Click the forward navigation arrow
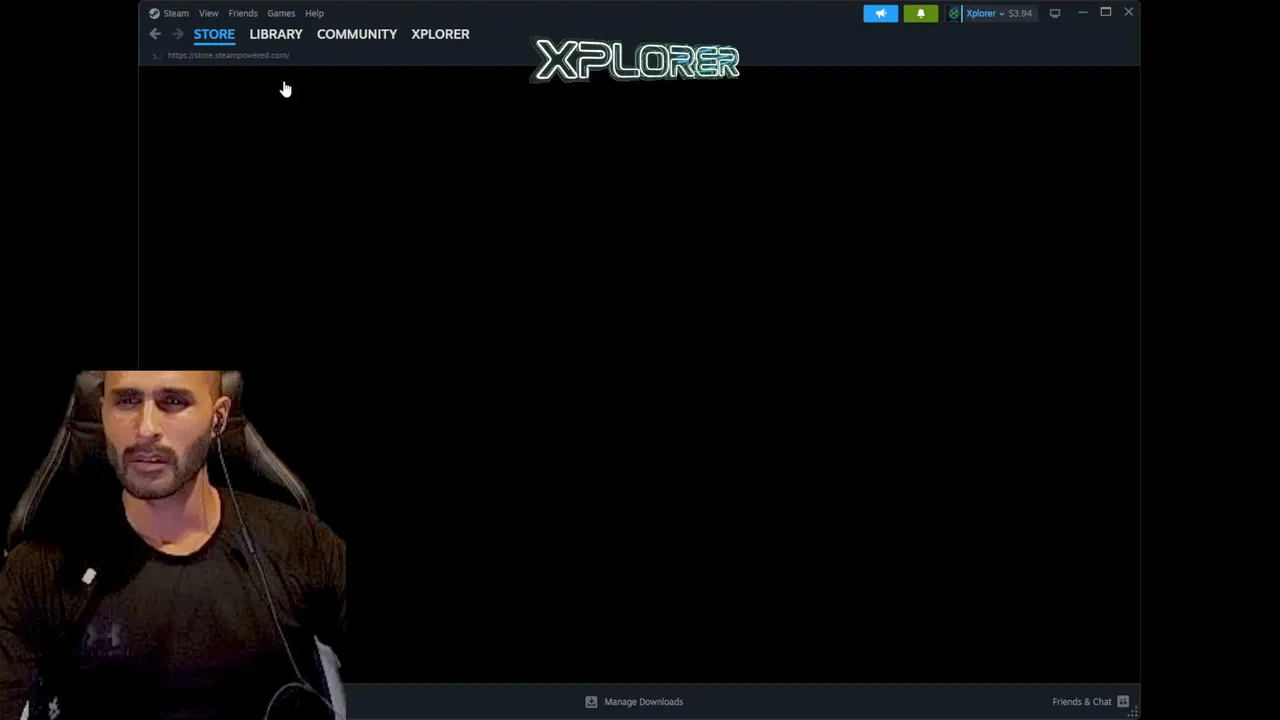 178,34
